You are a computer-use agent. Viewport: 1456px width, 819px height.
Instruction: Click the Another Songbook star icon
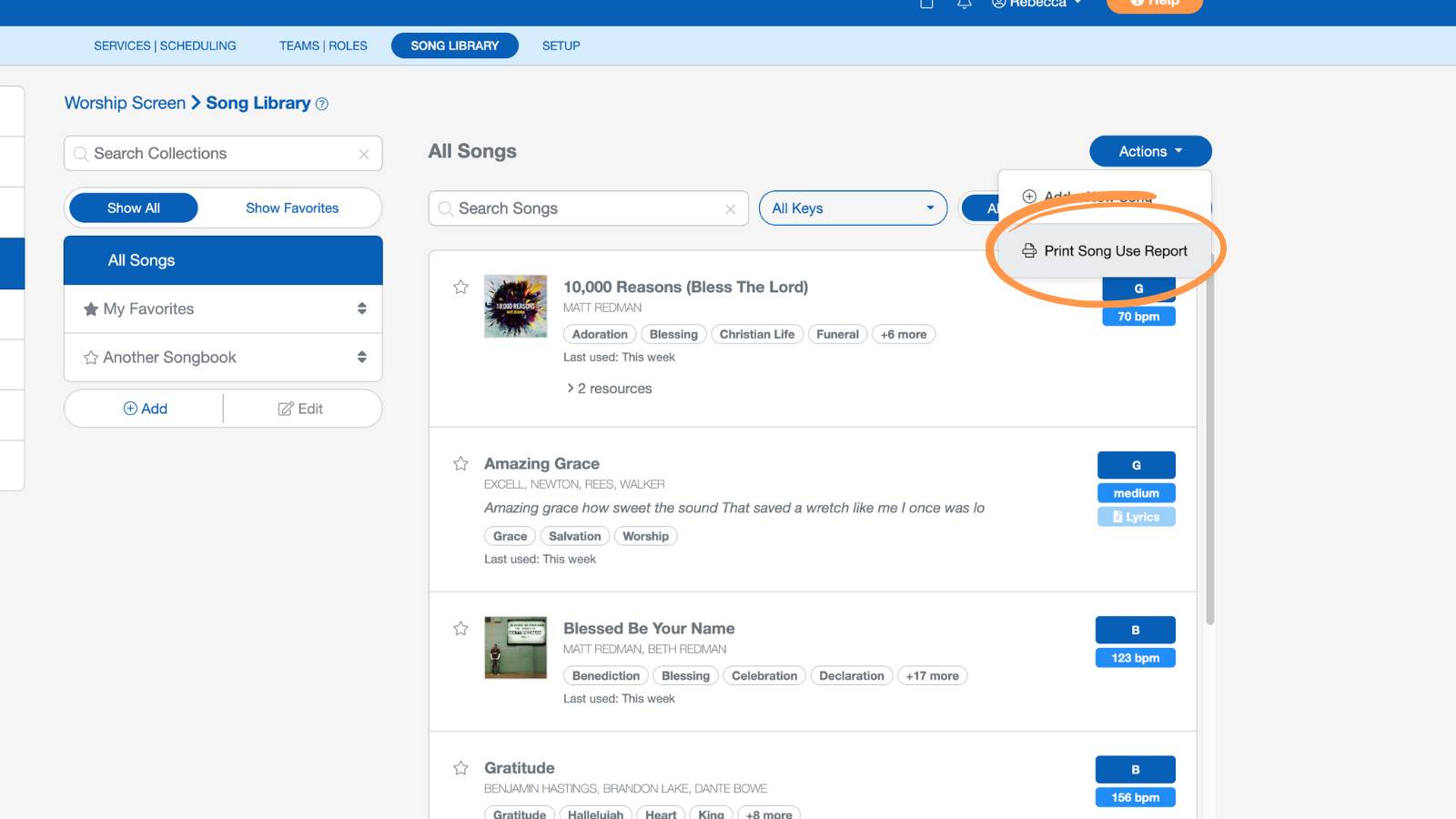coord(91,358)
